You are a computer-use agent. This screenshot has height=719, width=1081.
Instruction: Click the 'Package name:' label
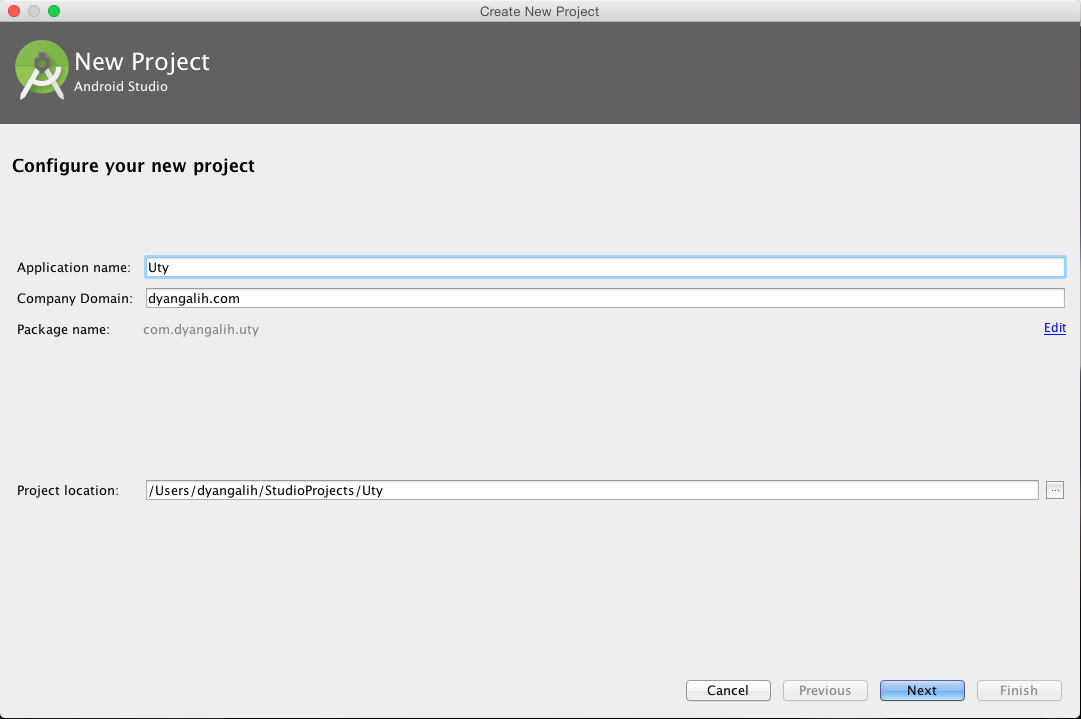click(63, 330)
